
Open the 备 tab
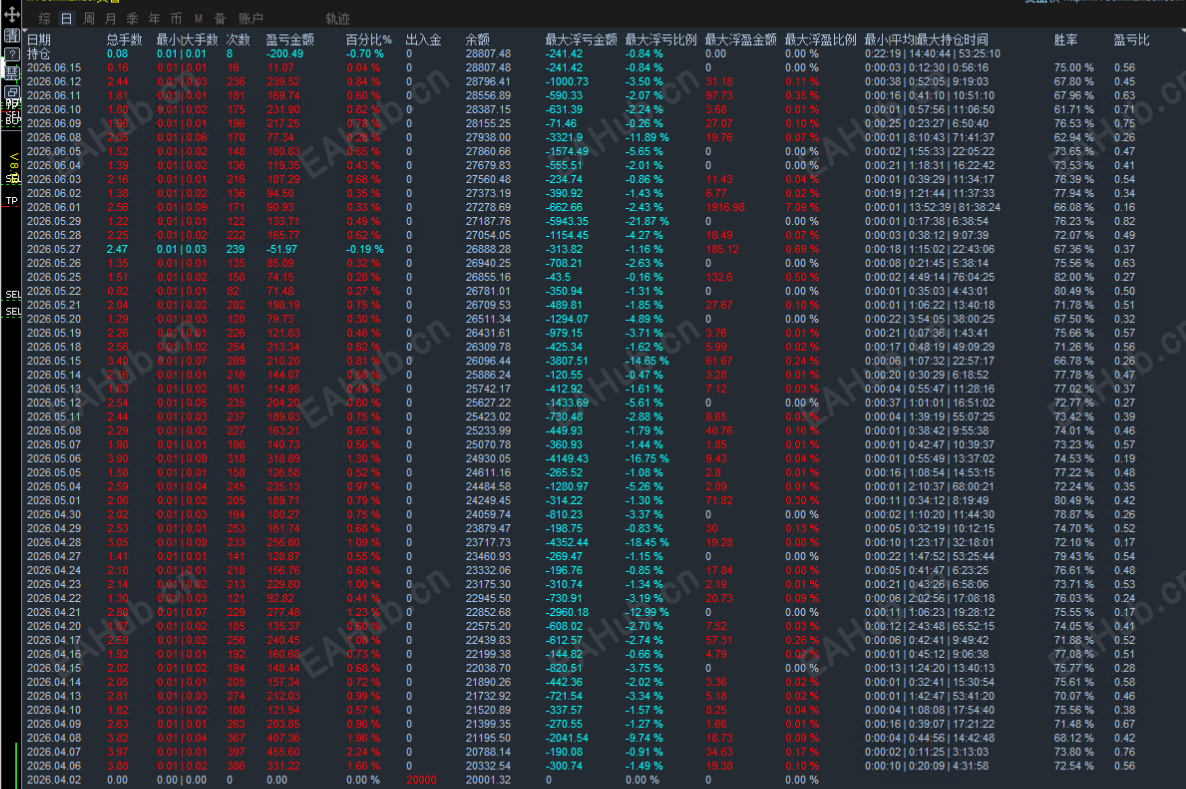220,18
